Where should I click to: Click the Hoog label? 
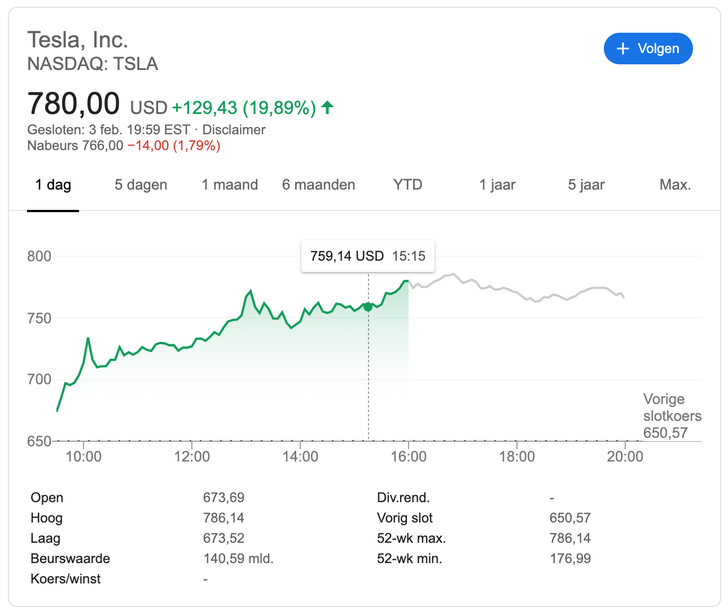[x=46, y=518]
